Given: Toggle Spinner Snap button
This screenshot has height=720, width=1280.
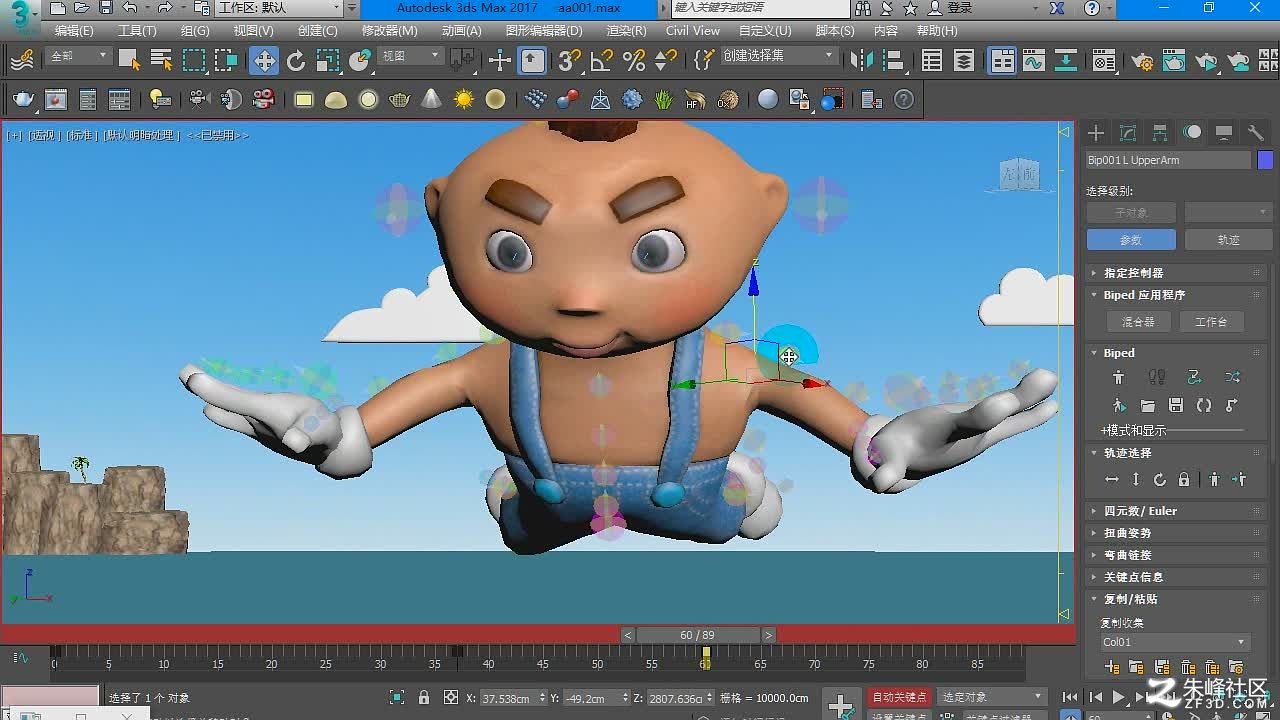Looking at the screenshot, I should pyautogui.click(x=666, y=61).
